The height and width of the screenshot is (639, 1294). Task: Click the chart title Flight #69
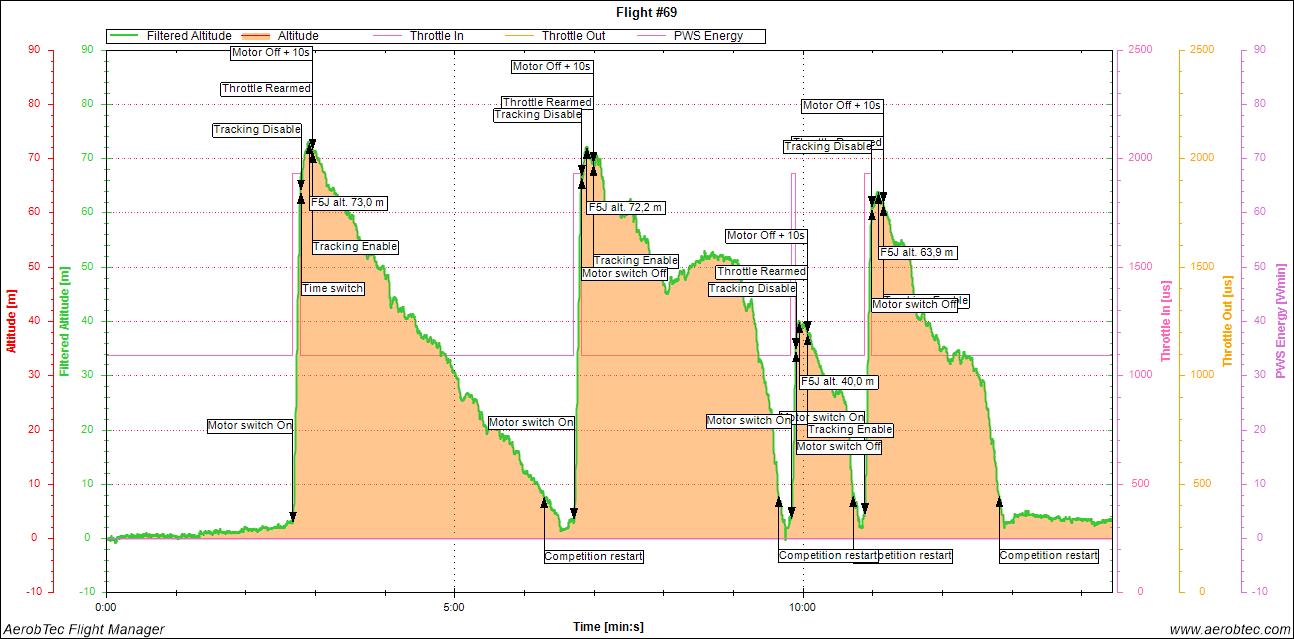pyautogui.click(x=646, y=12)
